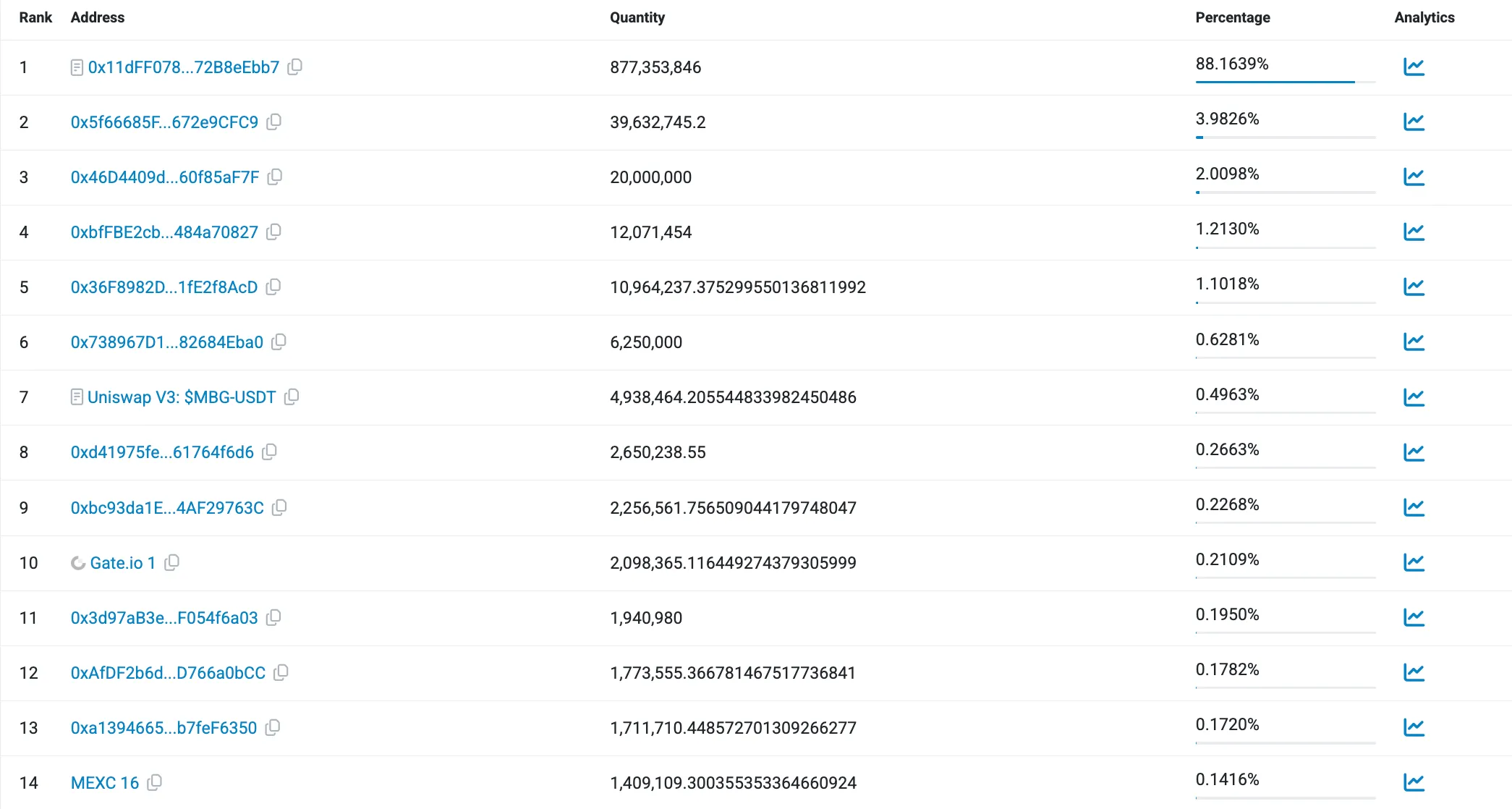Copy the MEXC 16 address
This screenshot has width=1512, height=809.
pyautogui.click(x=154, y=783)
